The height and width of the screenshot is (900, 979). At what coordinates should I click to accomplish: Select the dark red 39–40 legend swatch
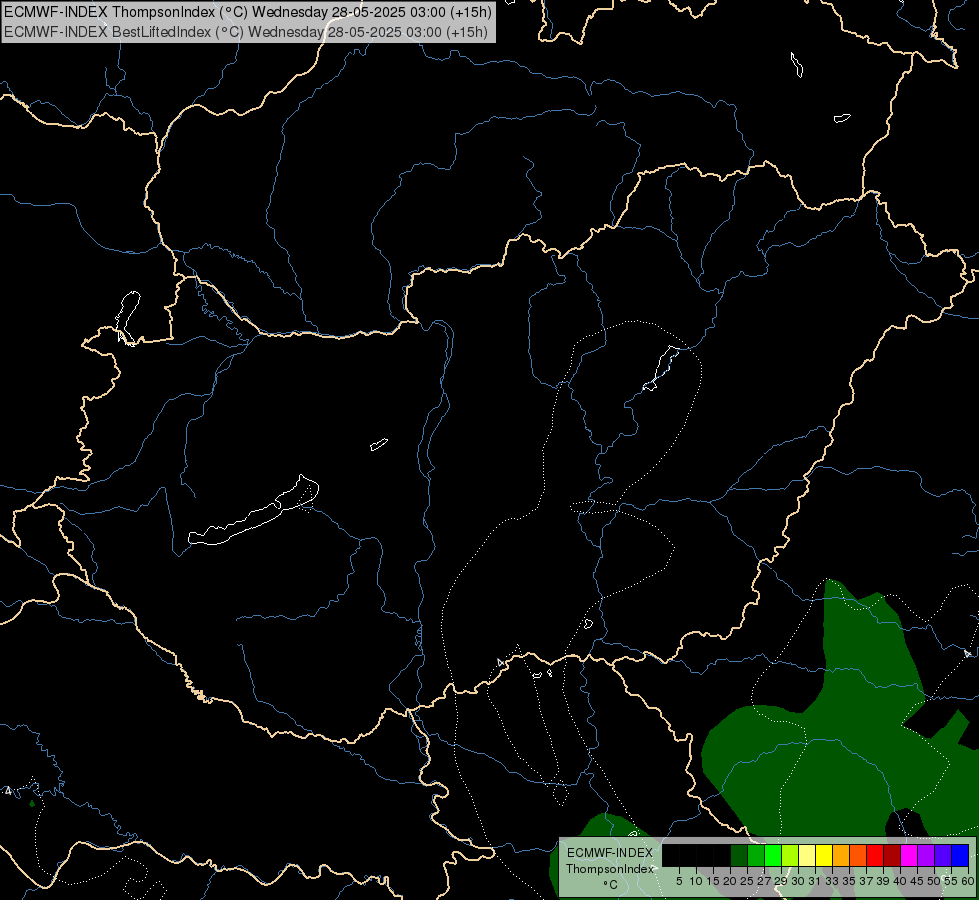tap(892, 855)
